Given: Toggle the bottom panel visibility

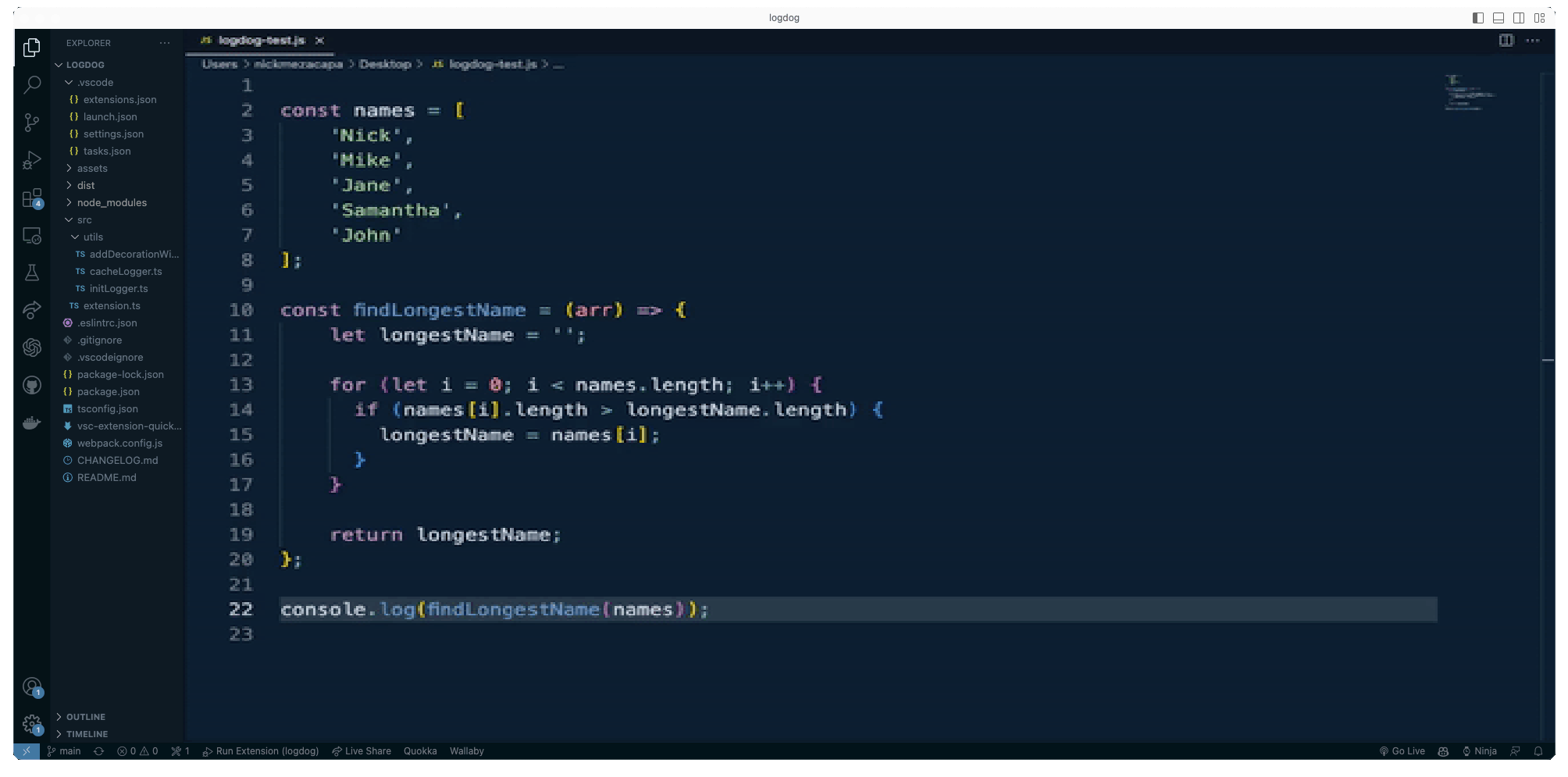Looking at the screenshot, I should coord(1499,18).
